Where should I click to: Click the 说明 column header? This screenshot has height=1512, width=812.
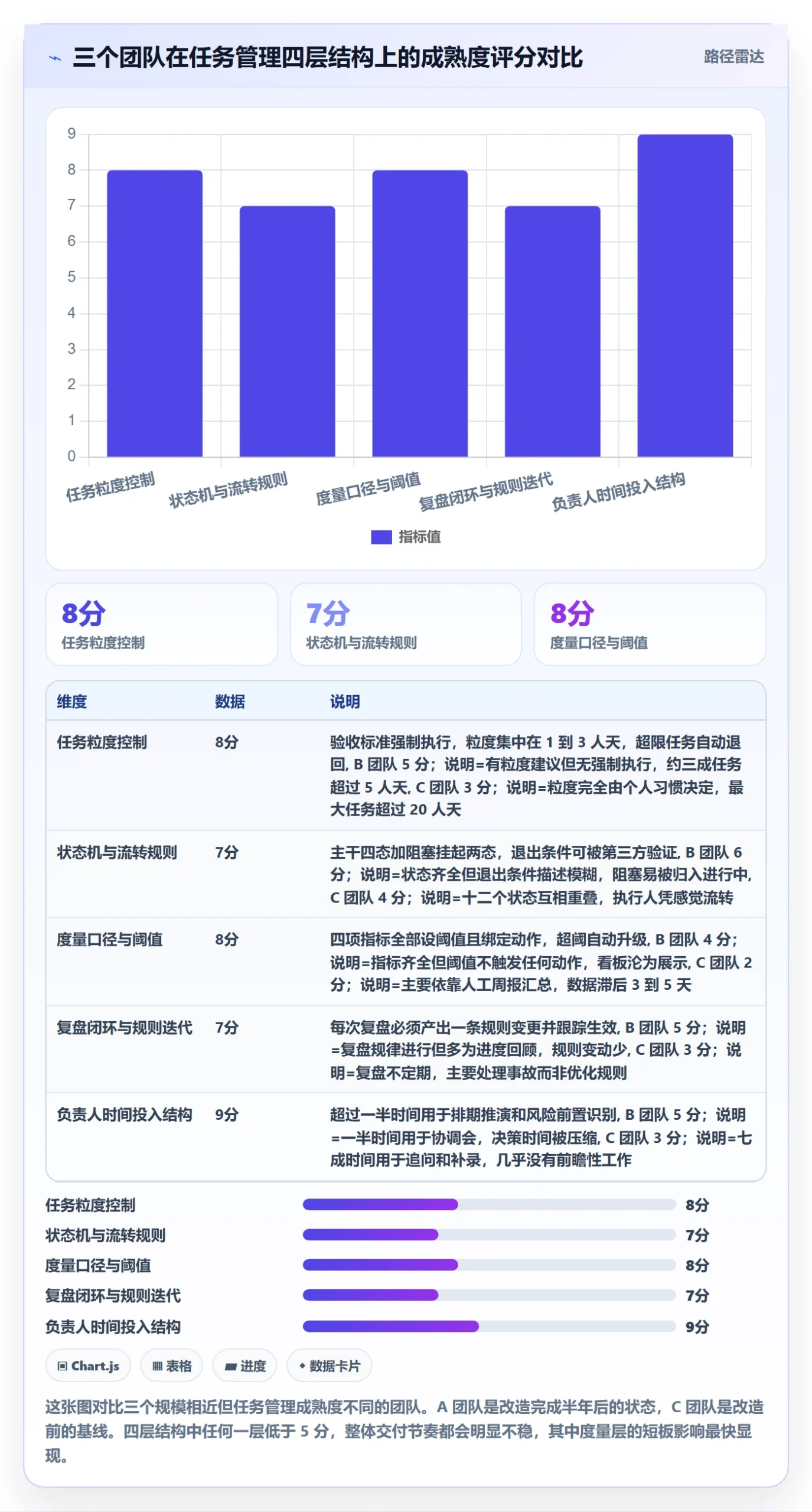(x=345, y=701)
